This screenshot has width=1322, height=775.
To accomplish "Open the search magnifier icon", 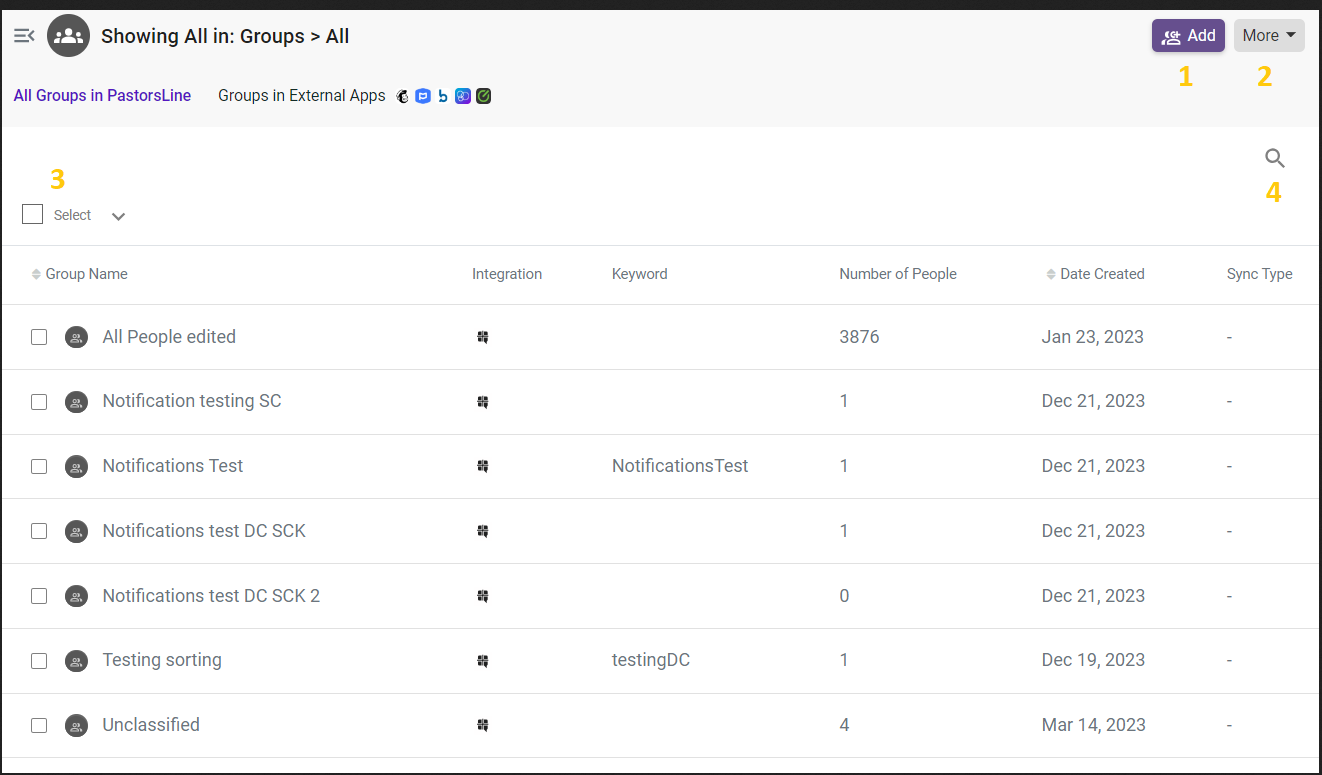I will (1274, 158).
